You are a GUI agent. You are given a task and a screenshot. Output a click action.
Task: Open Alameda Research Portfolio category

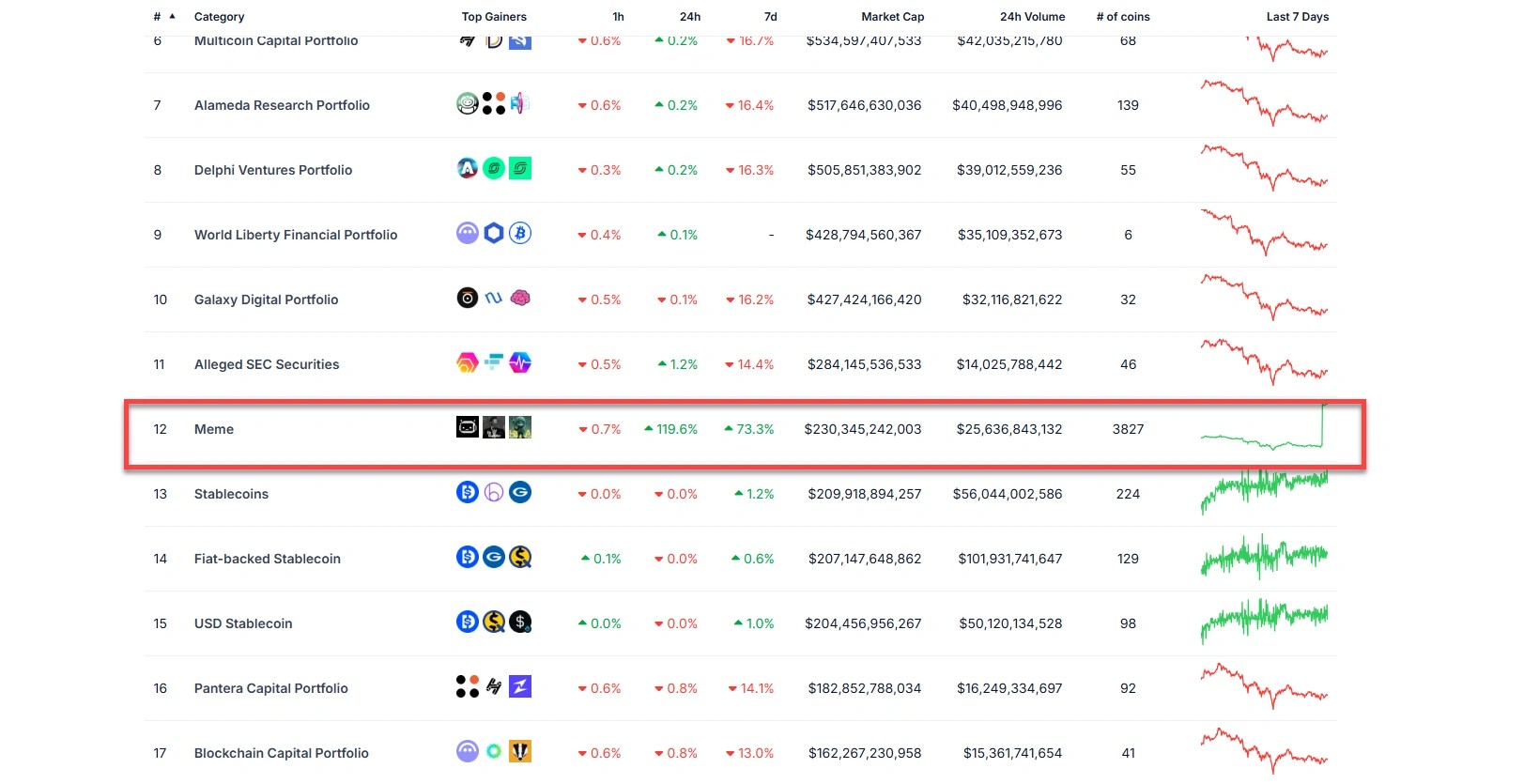[x=282, y=105]
